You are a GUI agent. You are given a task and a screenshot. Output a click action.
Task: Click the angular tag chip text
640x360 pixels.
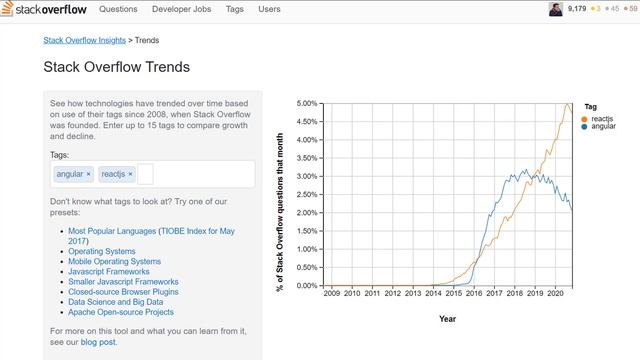(x=69, y=174)
